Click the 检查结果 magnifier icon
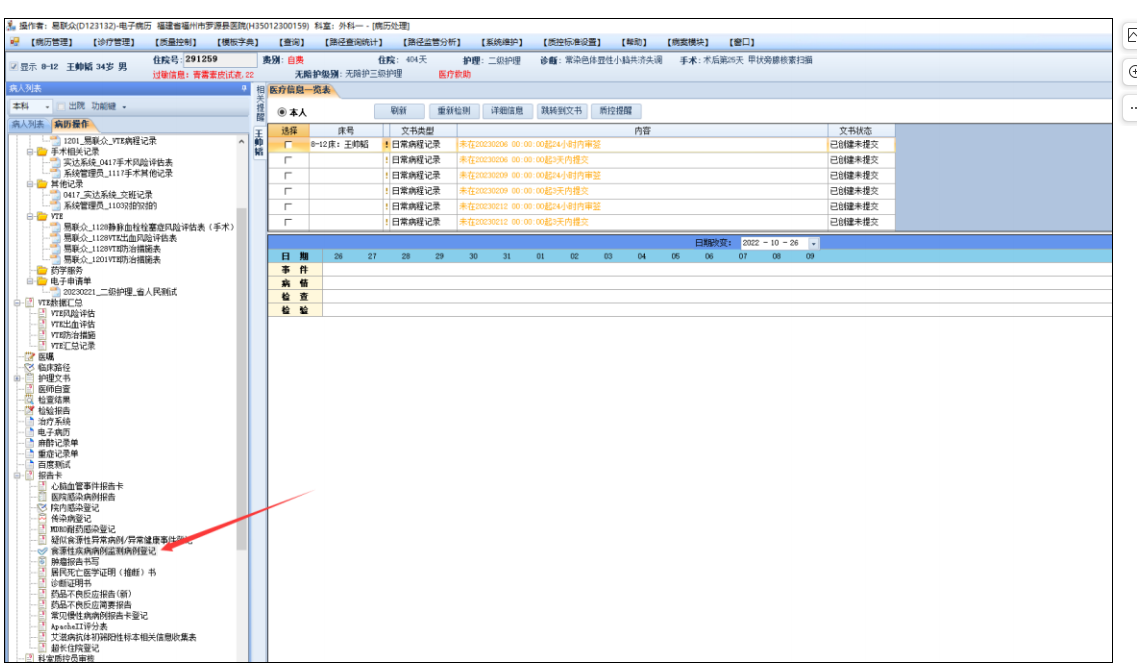The height and width of the screenshot is (667, 1137). pyautogui.click(x=30, y=399)
